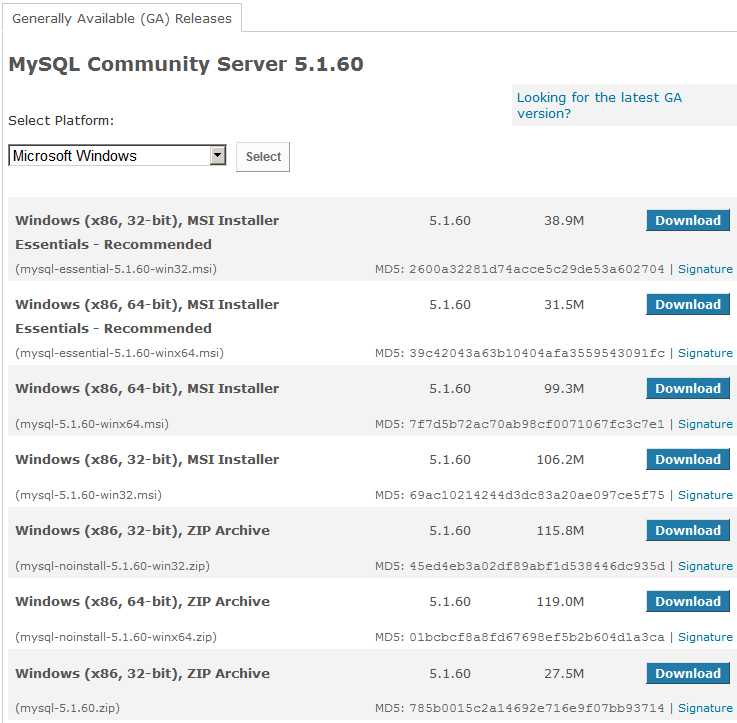The width and height of the screenshot is (737, 723).
Task: Click the 99.3M file size value
Action: [x=564, y=389]
